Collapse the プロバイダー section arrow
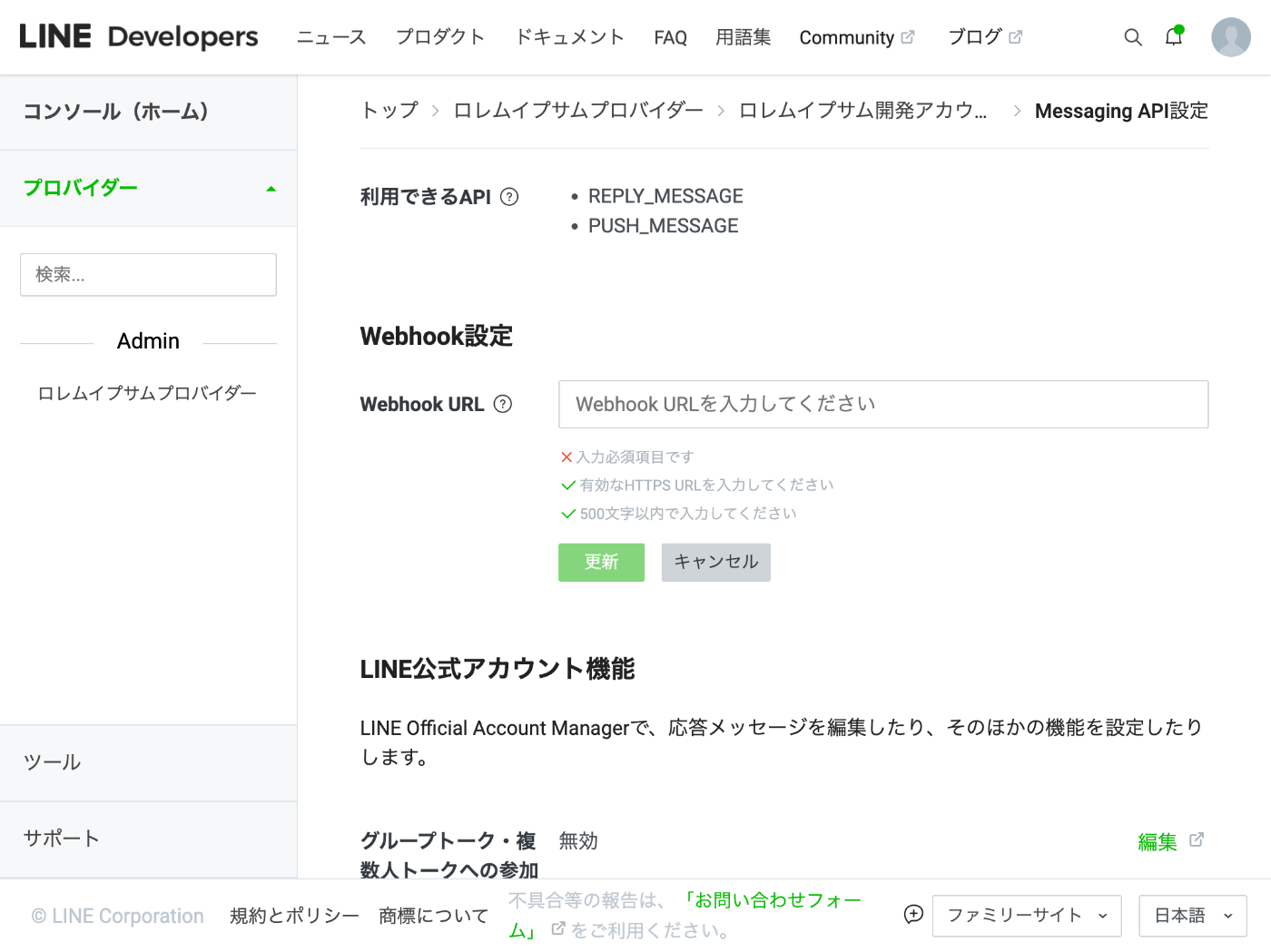The height and width of the screenshot is (952, 1271). [271, 189]
